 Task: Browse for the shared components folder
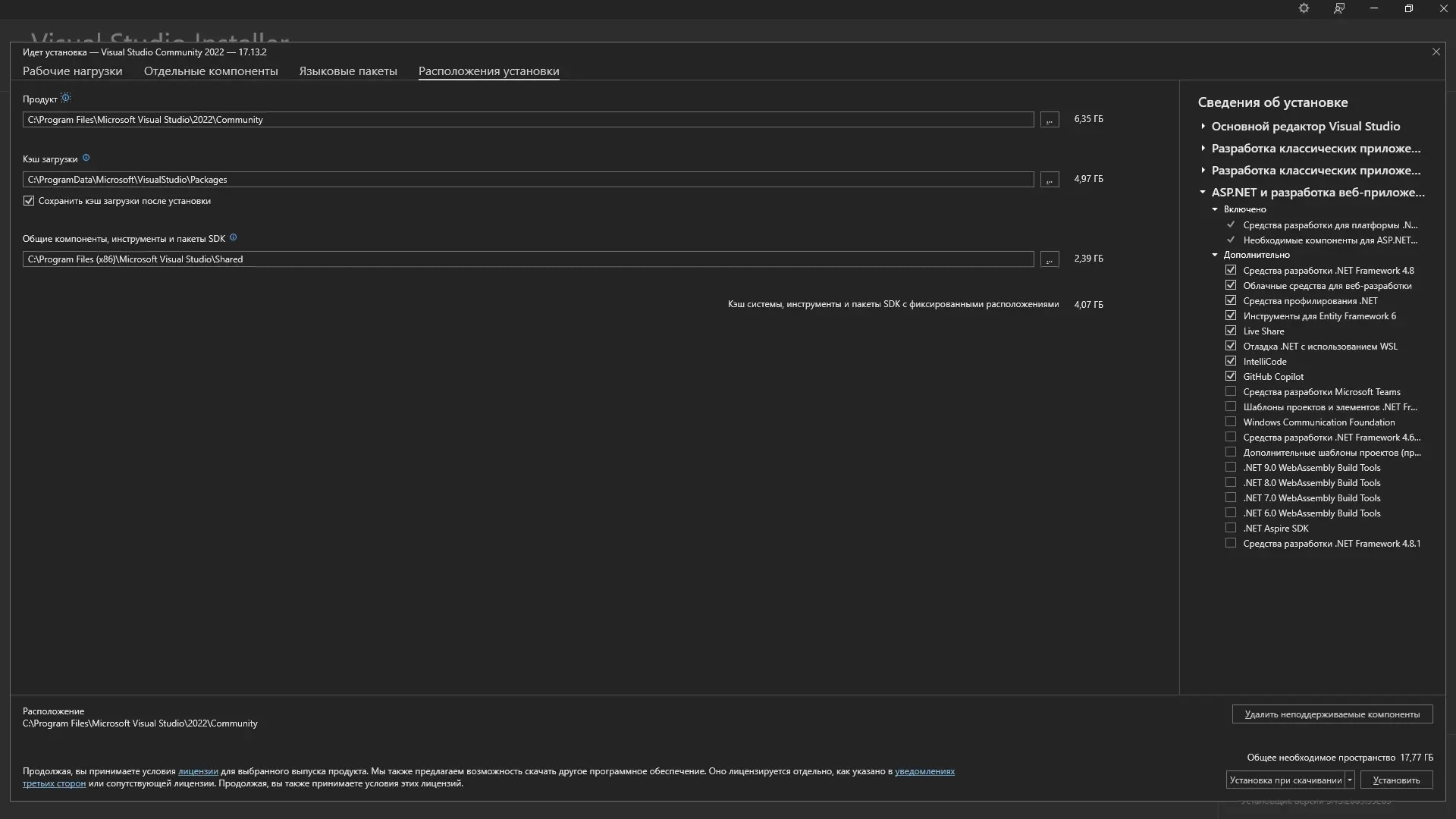tap(1050, 259)
